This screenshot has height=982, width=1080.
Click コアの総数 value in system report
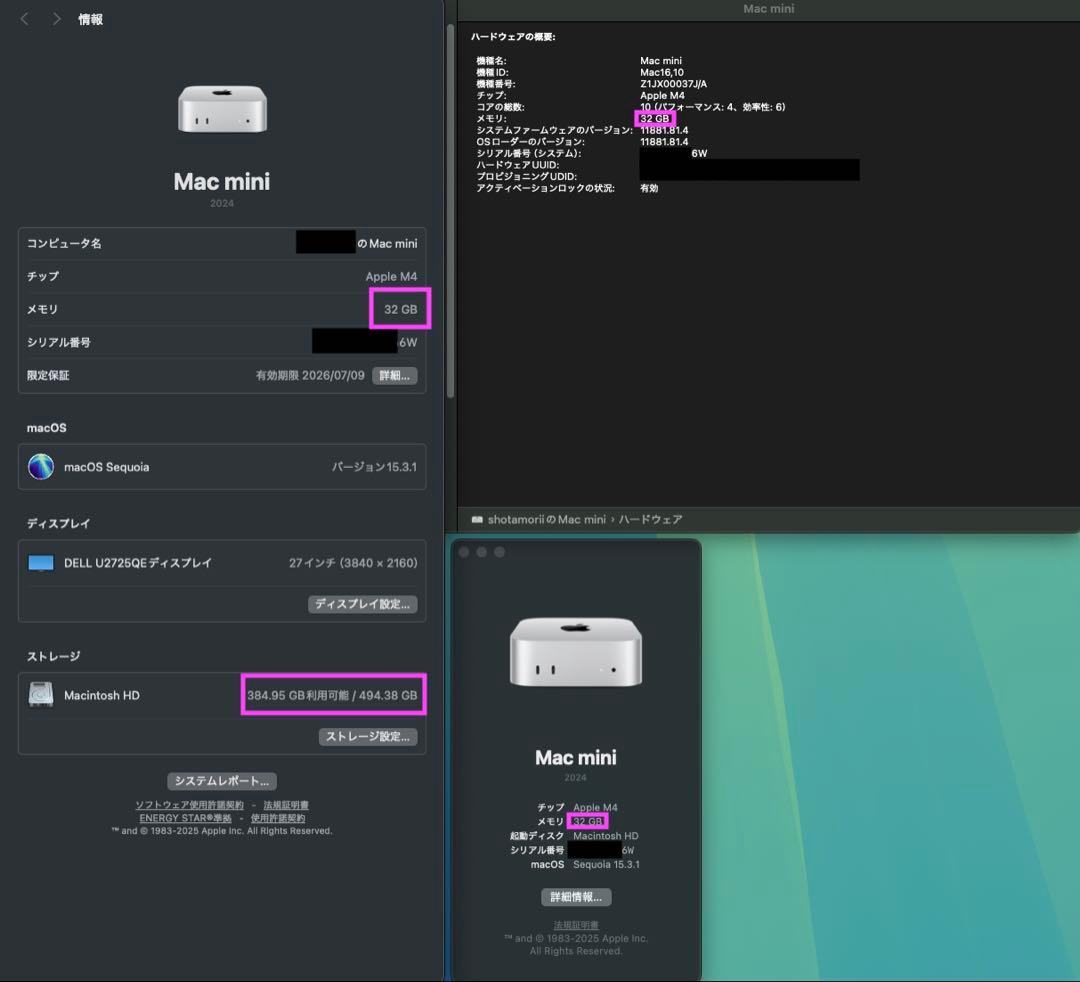(713, 107)
